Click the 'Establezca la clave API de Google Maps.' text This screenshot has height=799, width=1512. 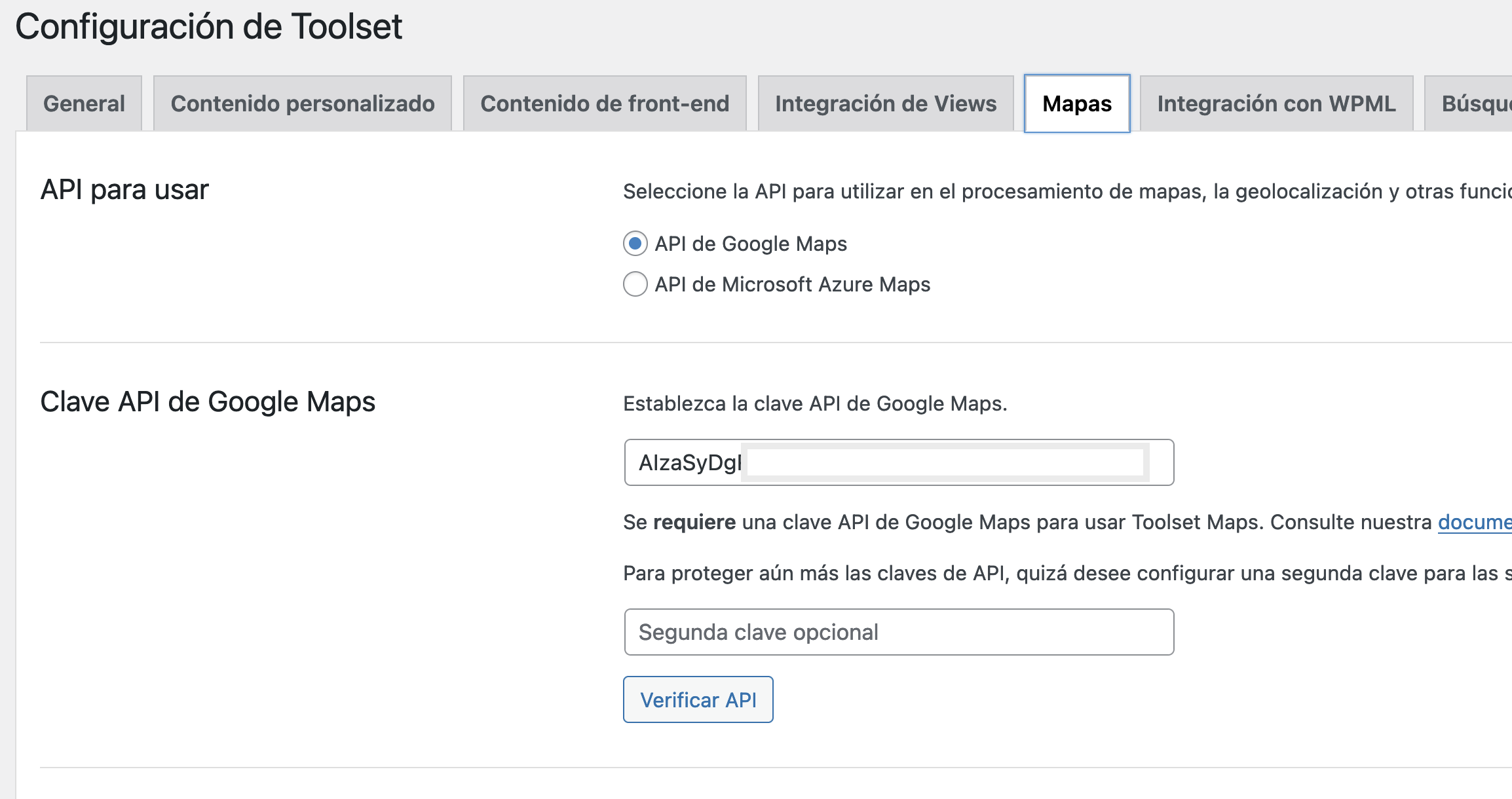coord(815,403)
